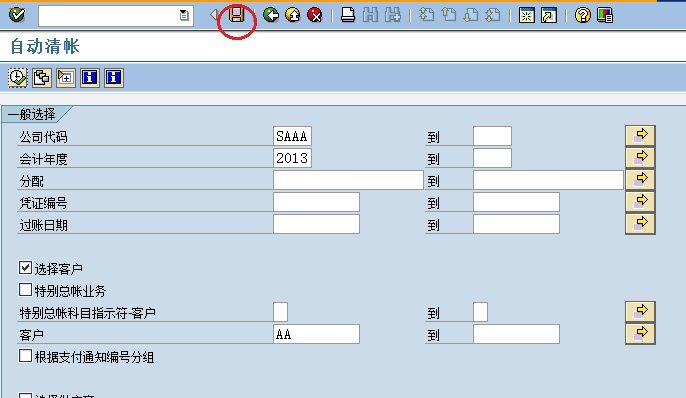Click the yellow Exit up-arrow icon
This screenshot has width=686, height=398.
point(293,15)
